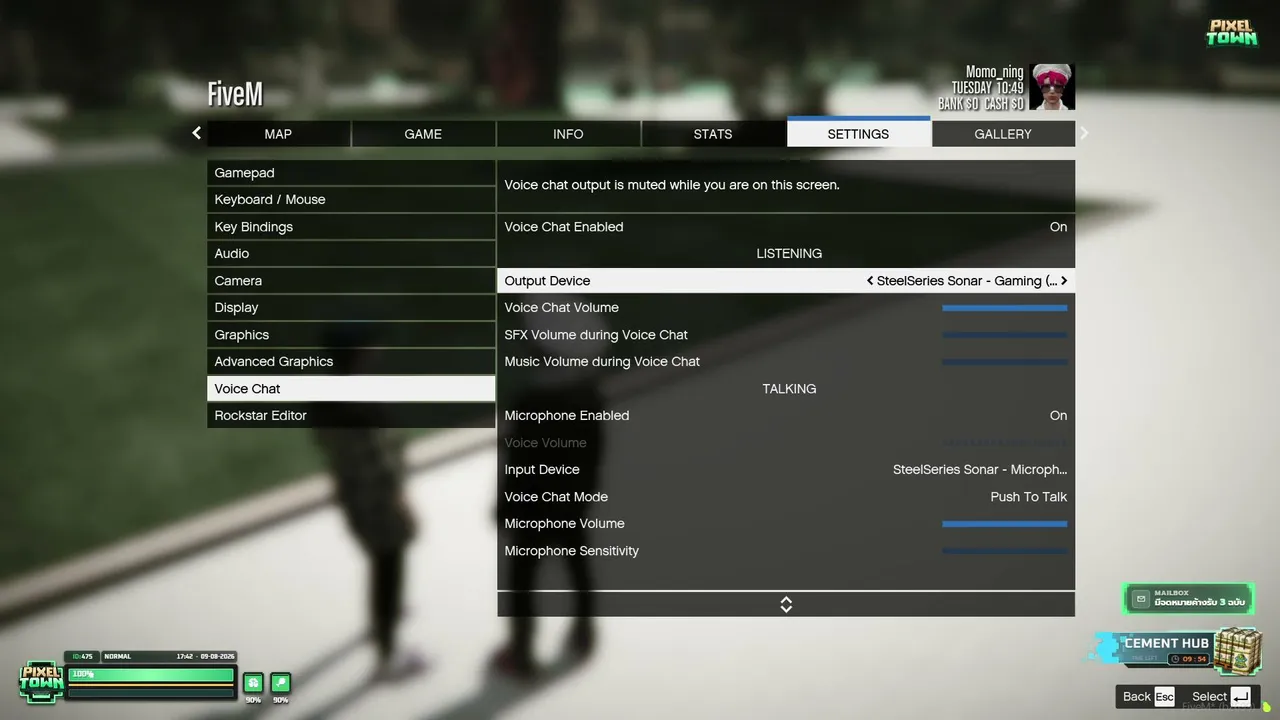This screenshot has width=1280, height=720.
Task: Click the LISTENING section header
Action: 789,254
